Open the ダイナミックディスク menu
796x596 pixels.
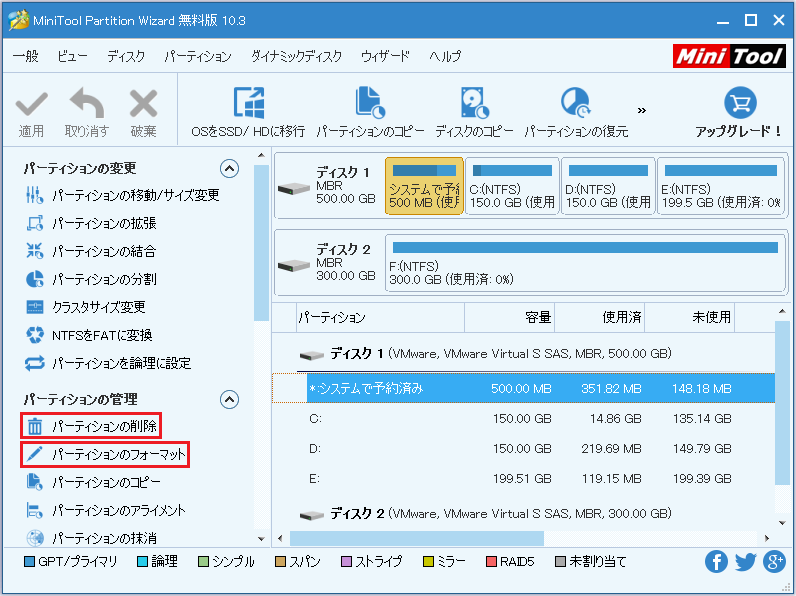[296, 56]
